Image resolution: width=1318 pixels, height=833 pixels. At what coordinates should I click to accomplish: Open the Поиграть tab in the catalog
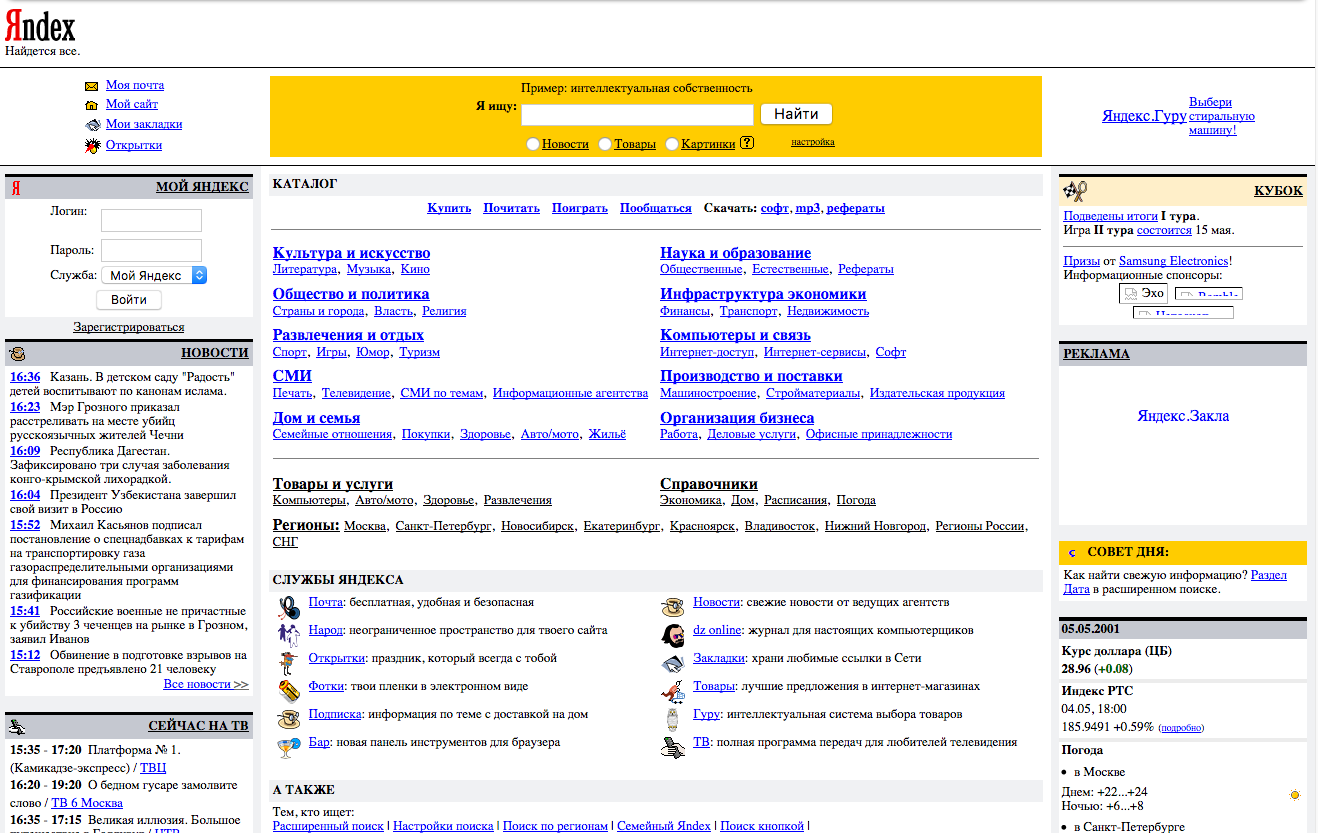(x=580, y=208)
